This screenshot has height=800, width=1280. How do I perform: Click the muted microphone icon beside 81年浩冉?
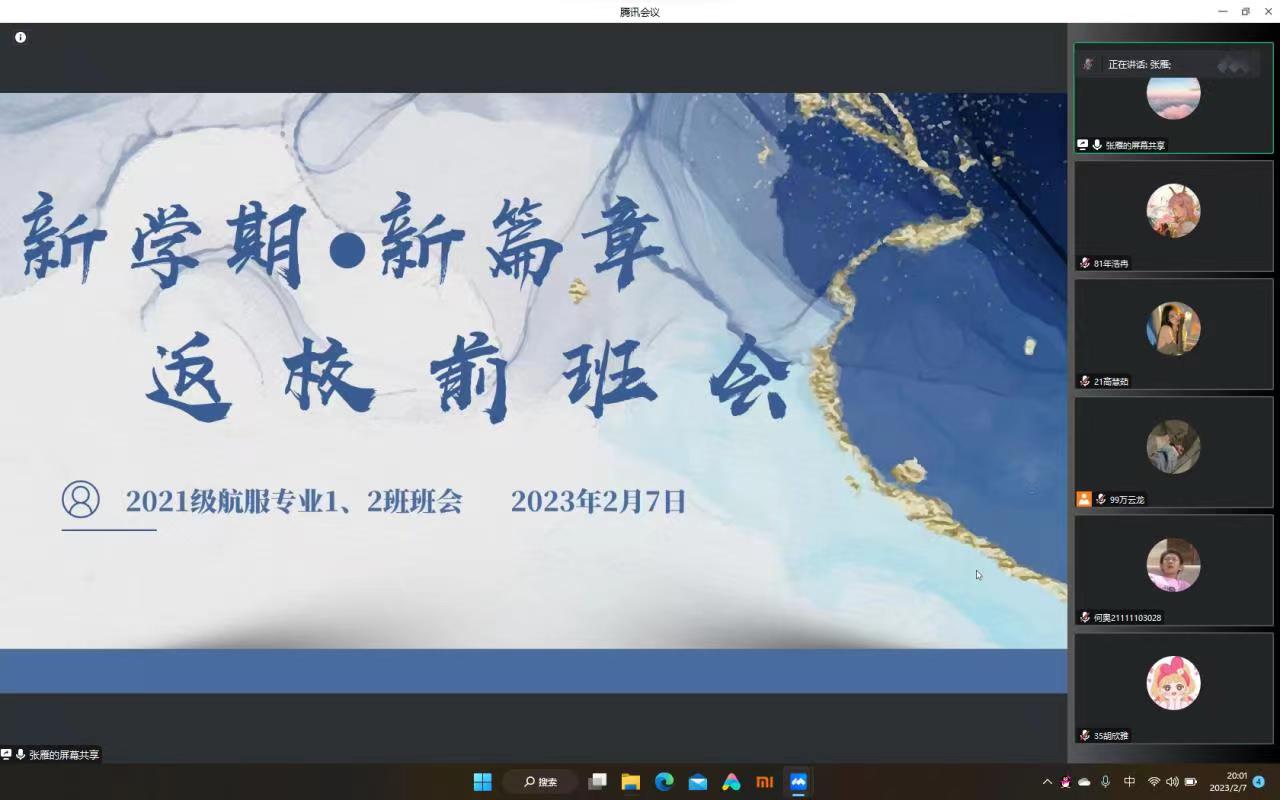point(1085,264)
